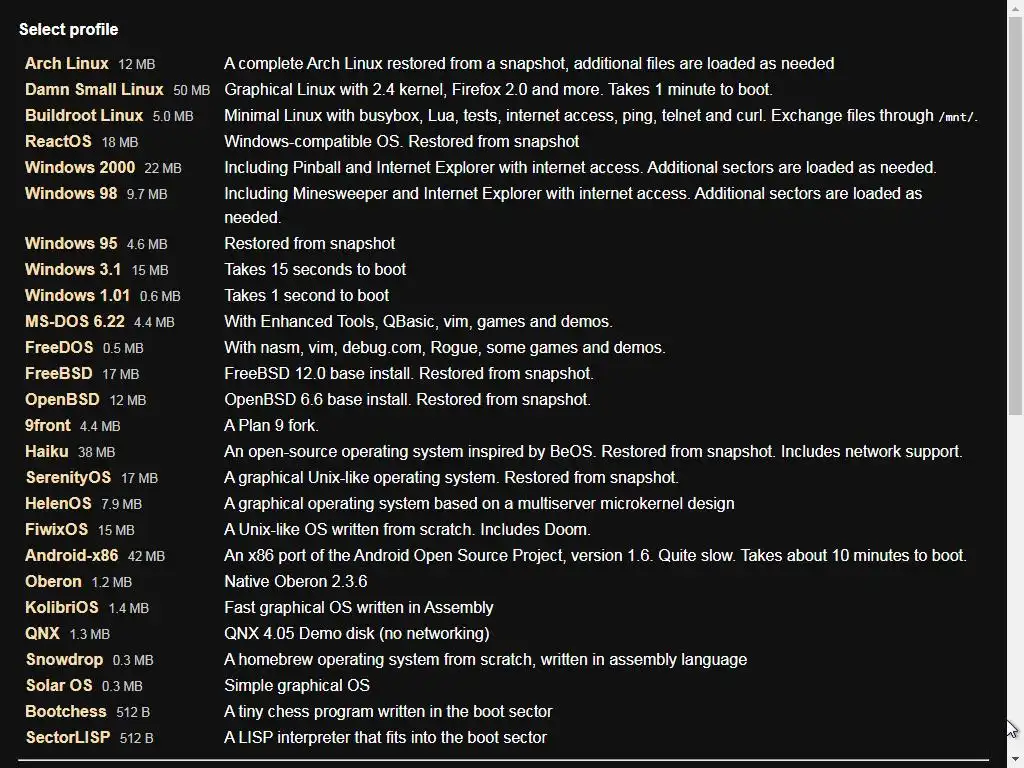Click the Windows 98 link
The height and width of the screenshot is (768, 1024).
[71, 193]
